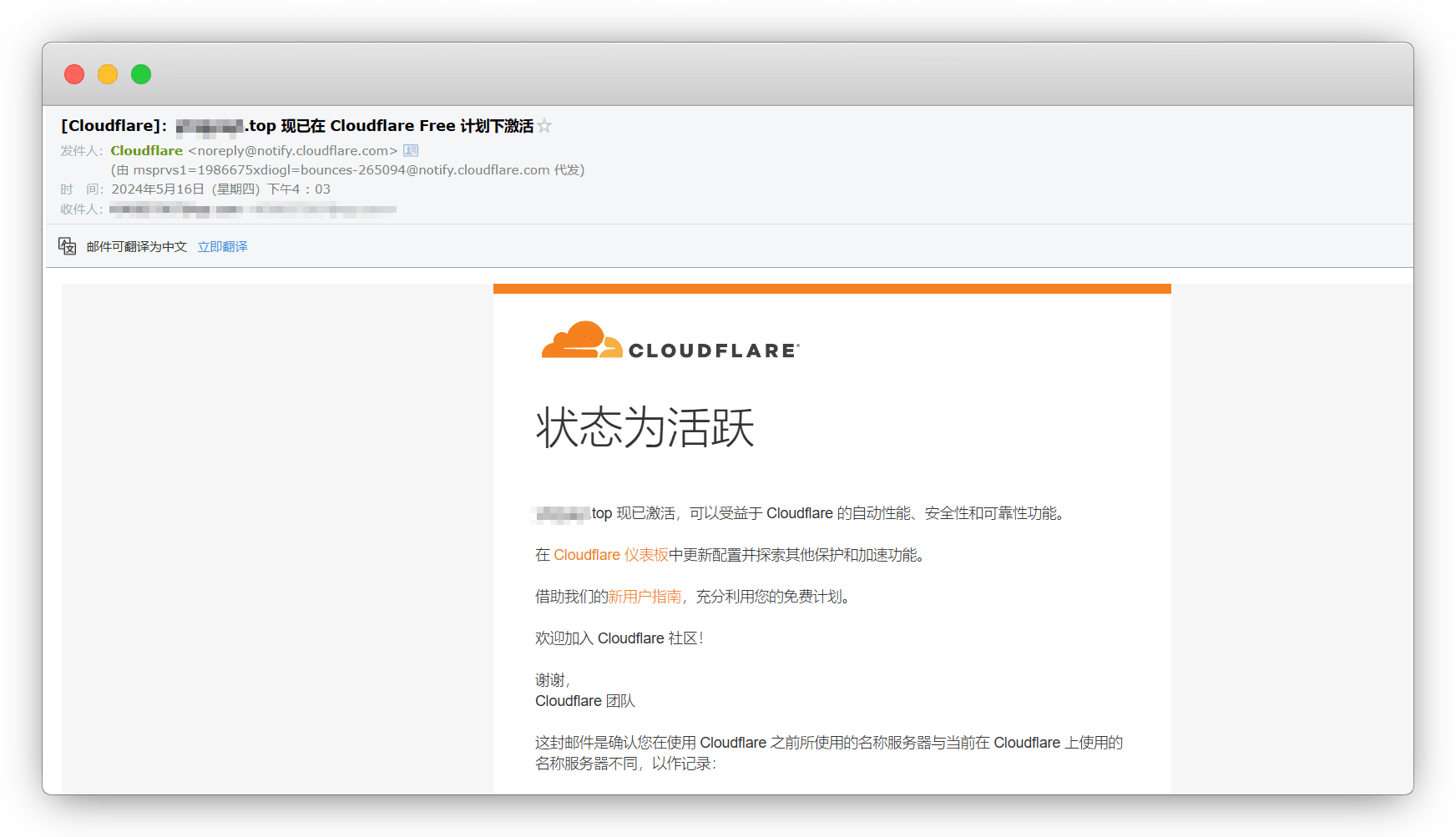
Task: Click the signature Cloudflare 团队
Action: (x=585, y=701)
